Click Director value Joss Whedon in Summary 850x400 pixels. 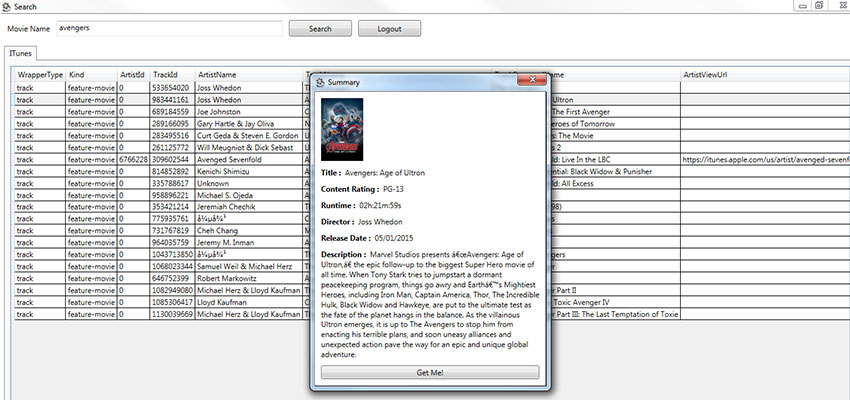click(380, 222)
